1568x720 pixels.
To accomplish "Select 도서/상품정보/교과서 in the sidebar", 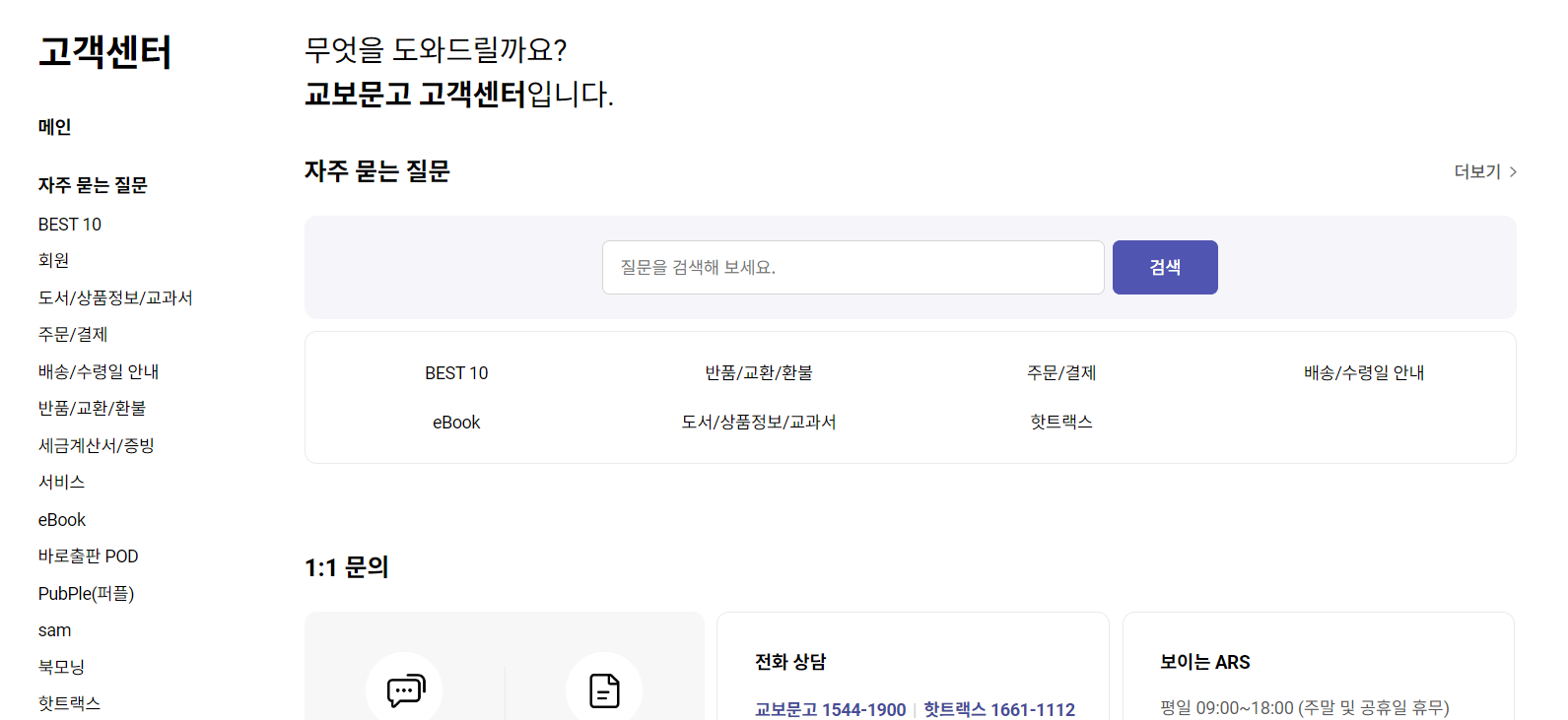I will click(x=115, y=297).
